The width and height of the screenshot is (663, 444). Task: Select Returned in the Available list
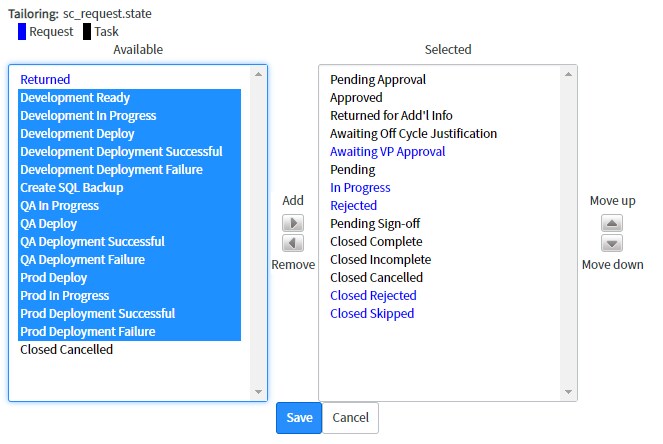pos(129,79)
